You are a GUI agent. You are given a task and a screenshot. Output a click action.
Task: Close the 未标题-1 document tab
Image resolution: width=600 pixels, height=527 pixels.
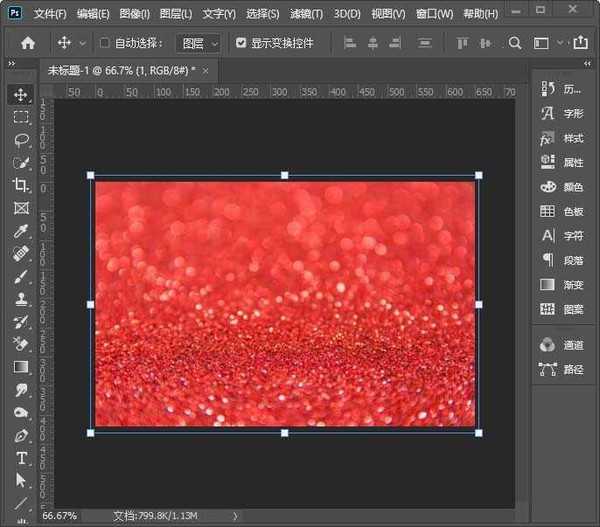click(x=206, y=71)
